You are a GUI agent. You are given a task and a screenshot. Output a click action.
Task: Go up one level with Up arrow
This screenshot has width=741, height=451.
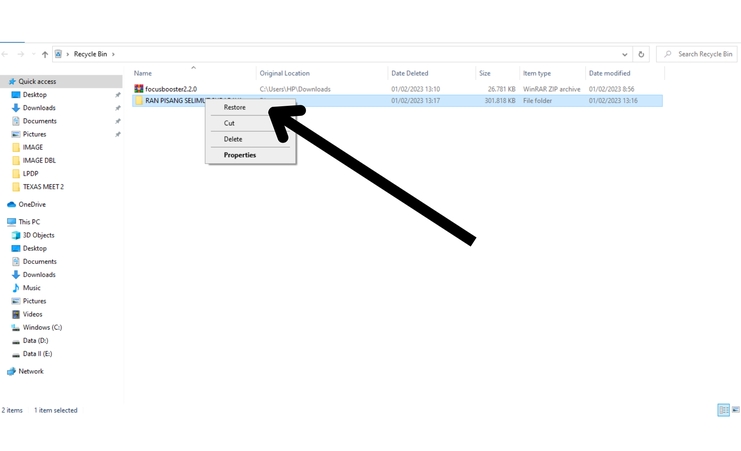pos(45,54)
